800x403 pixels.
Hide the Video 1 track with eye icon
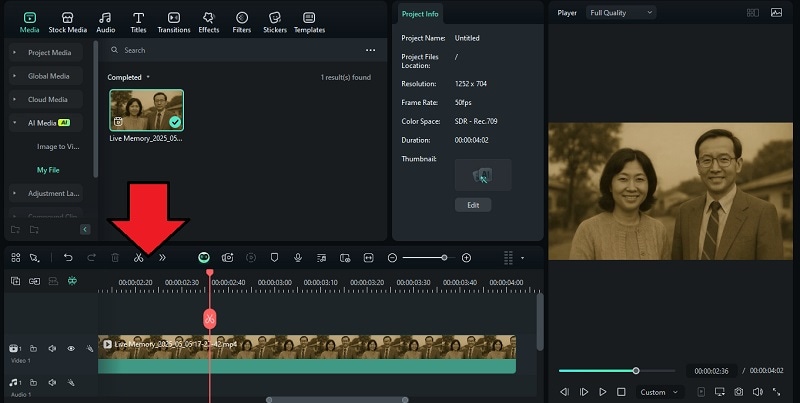[x=71, y=348]
